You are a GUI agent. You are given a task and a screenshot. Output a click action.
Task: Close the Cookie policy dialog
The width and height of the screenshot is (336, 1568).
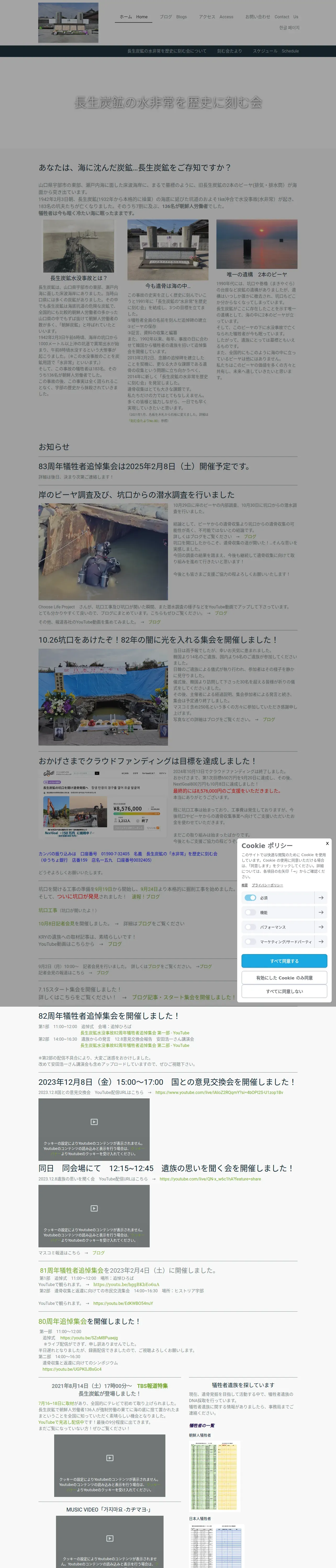pyautogui.click(x=327, y=844)
